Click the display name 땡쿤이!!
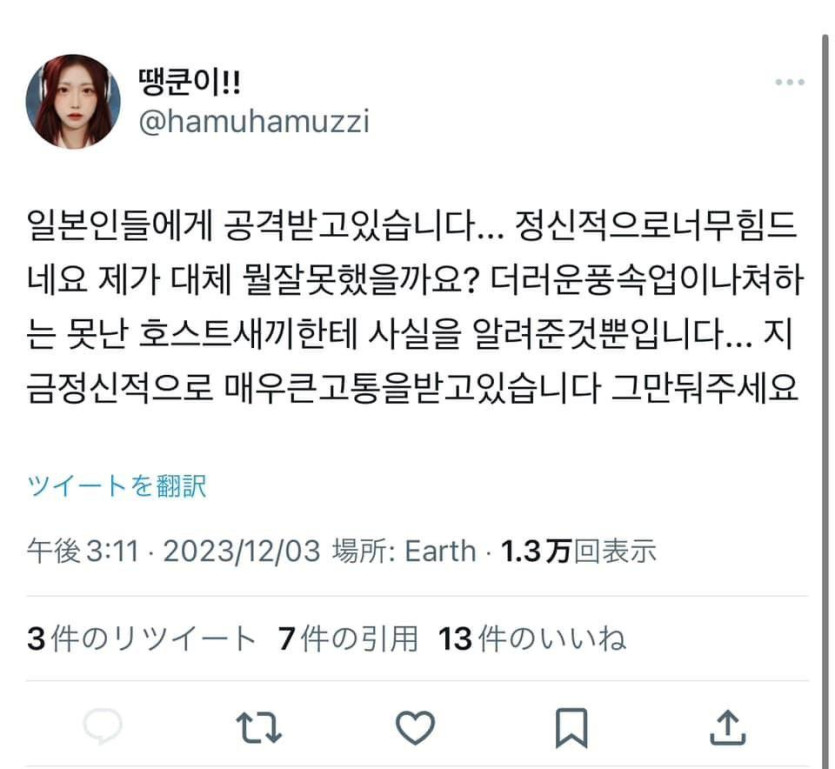 pos(190,83)
